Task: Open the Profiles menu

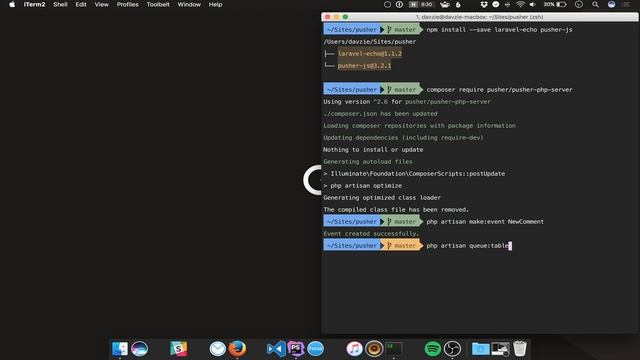Action: 127,4
